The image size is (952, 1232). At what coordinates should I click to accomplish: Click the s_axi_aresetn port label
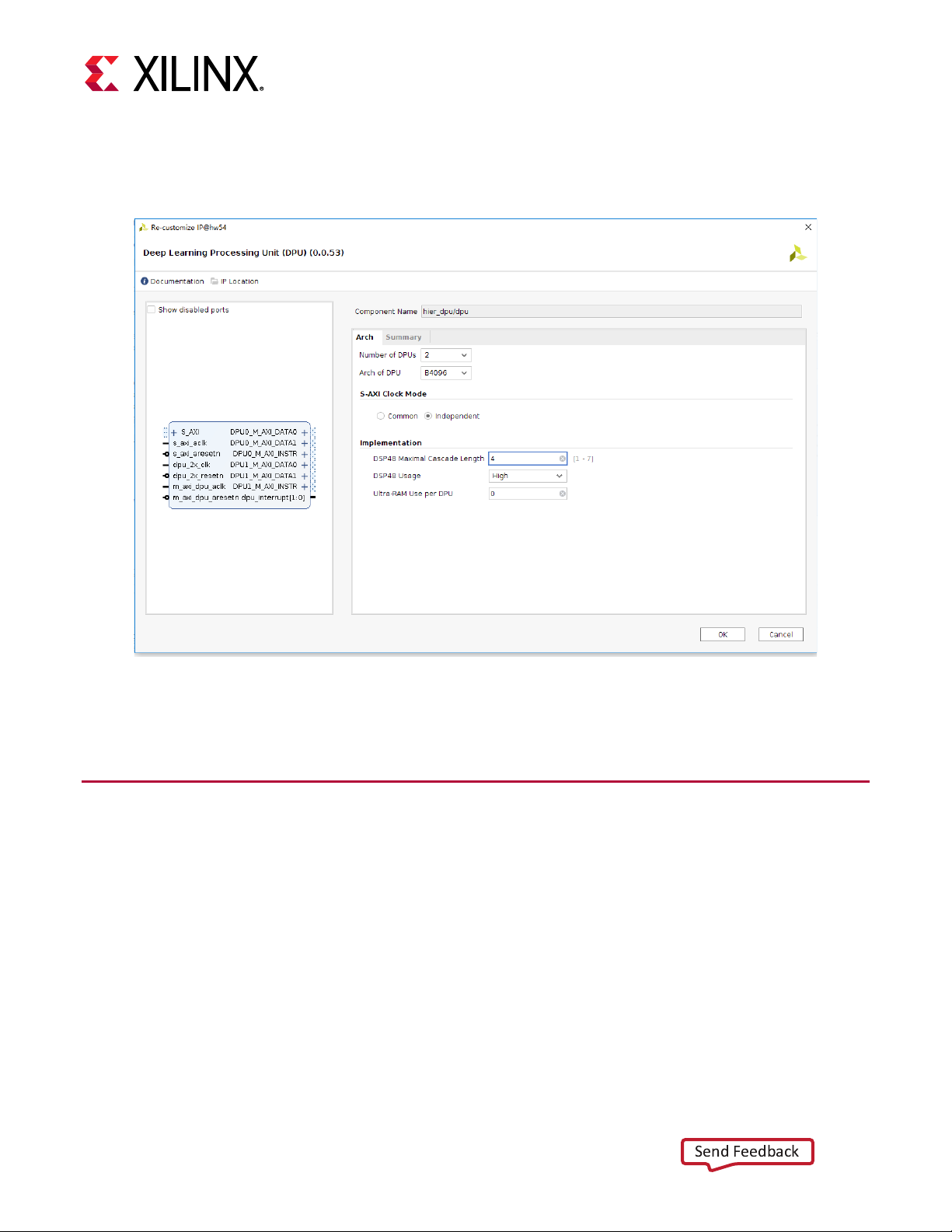[x=197, y=454]
